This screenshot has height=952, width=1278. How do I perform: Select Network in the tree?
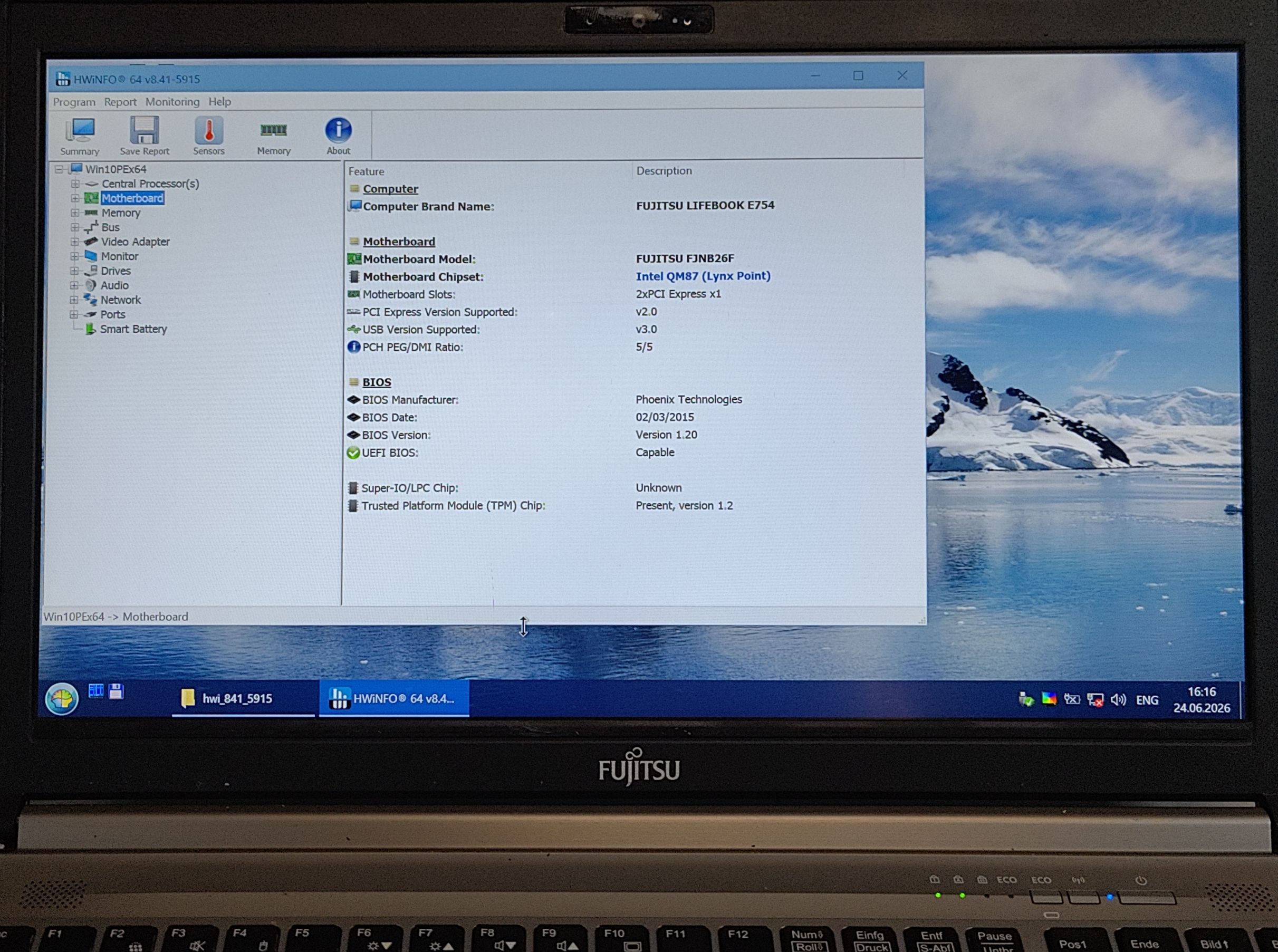point(120,300)
